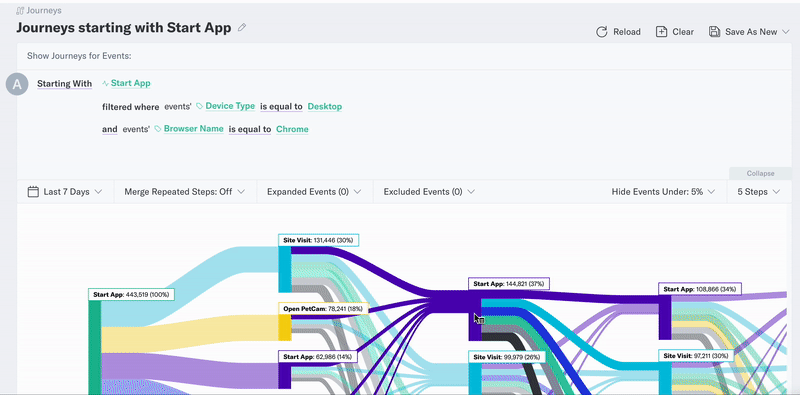Viewport: 800px width, 395px height.
Task: Change the first 'is equal to' operator
Action: tap(281, 107)
